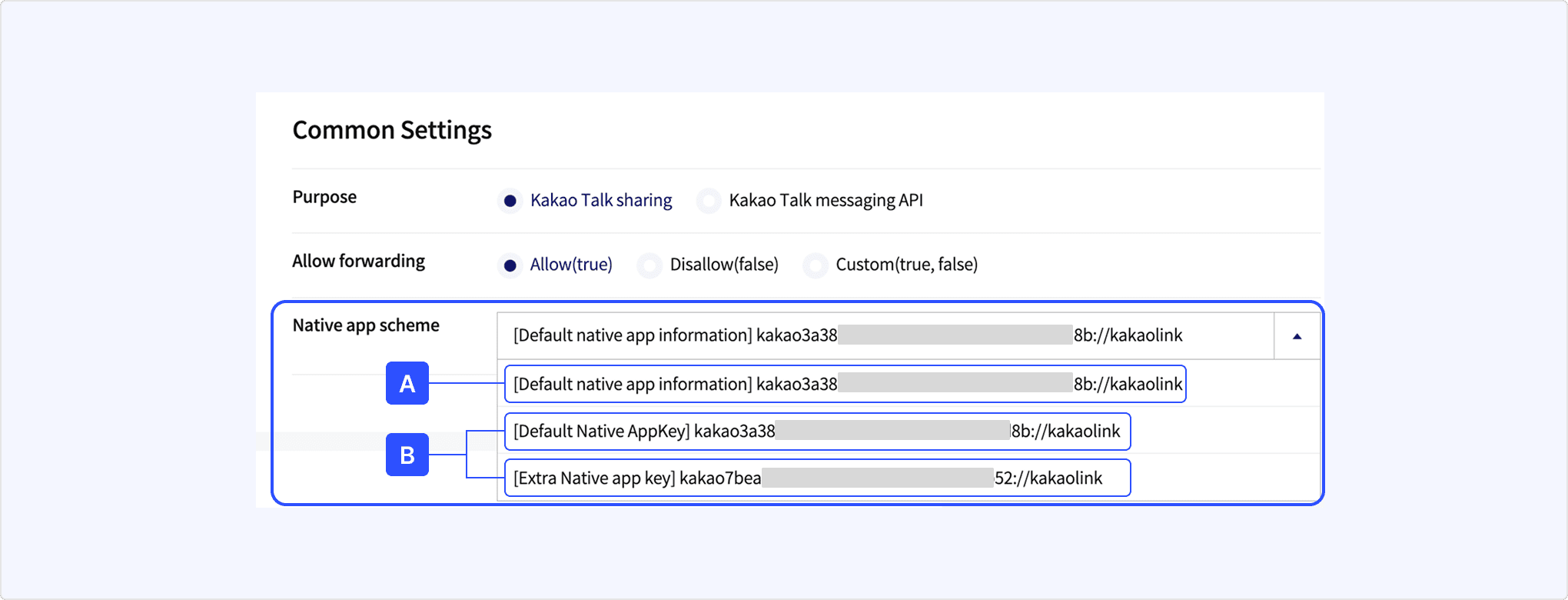Click the Disallow(false) label text
The height and width of the screenshot is (600, 1568).
pyautogui.click(x=724, y=265)
